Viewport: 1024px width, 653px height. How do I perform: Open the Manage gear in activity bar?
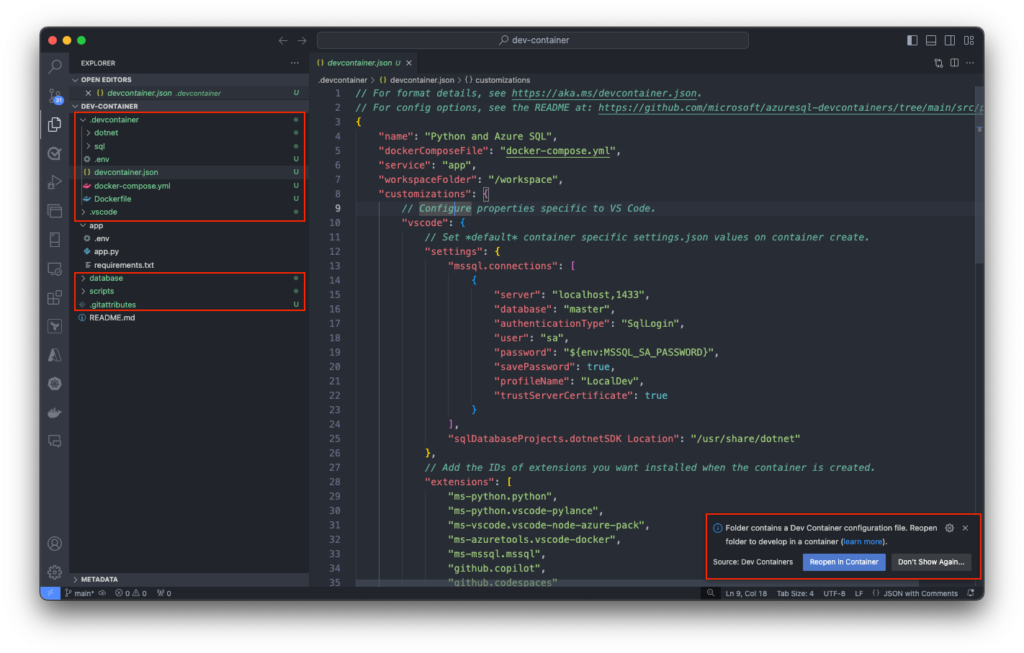tap(54, 572)
